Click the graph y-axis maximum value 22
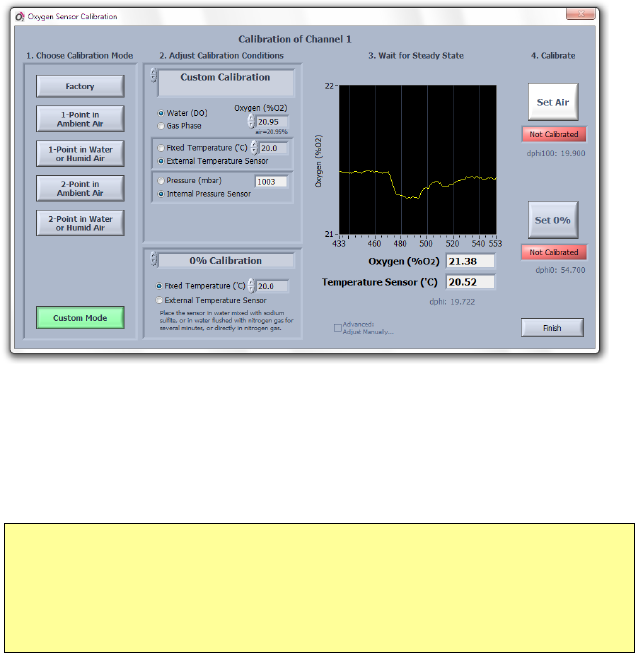This screenshot has width=635, height=653. [329, 86]
